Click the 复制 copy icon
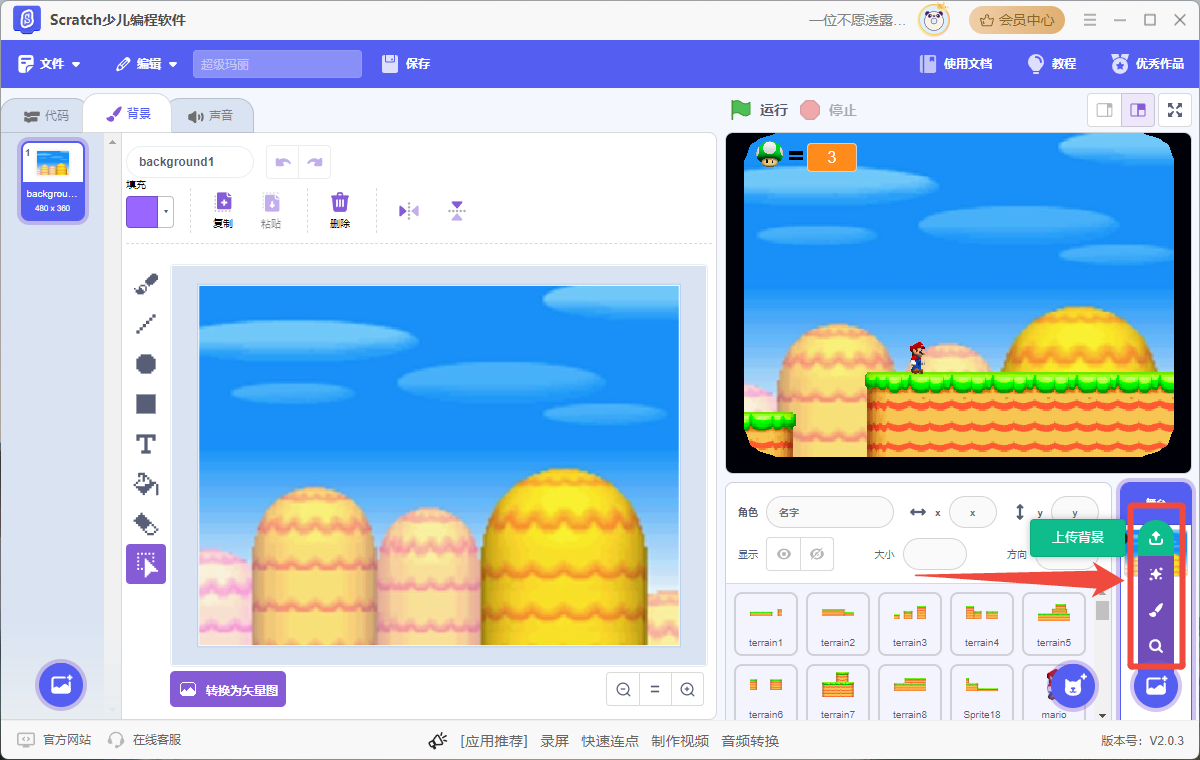Screen dimensions: 1200x760 [223, 210]
